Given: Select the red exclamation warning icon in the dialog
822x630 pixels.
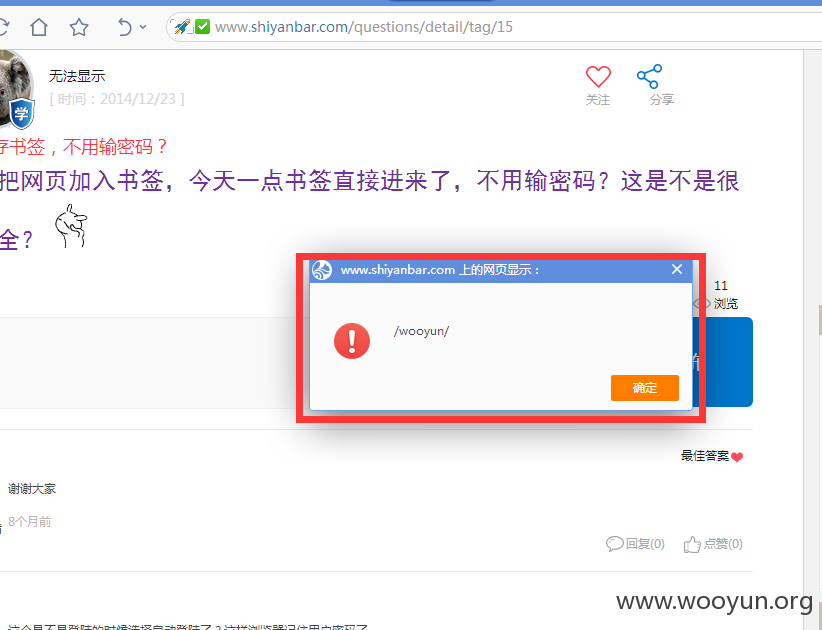Looking at the screenshot, I should pos(352,341).
